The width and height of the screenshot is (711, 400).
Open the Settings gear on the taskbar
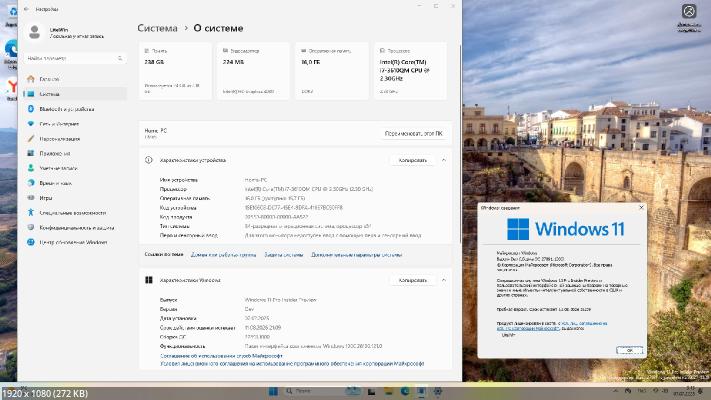pyautogui.click(x=438, y=391)
